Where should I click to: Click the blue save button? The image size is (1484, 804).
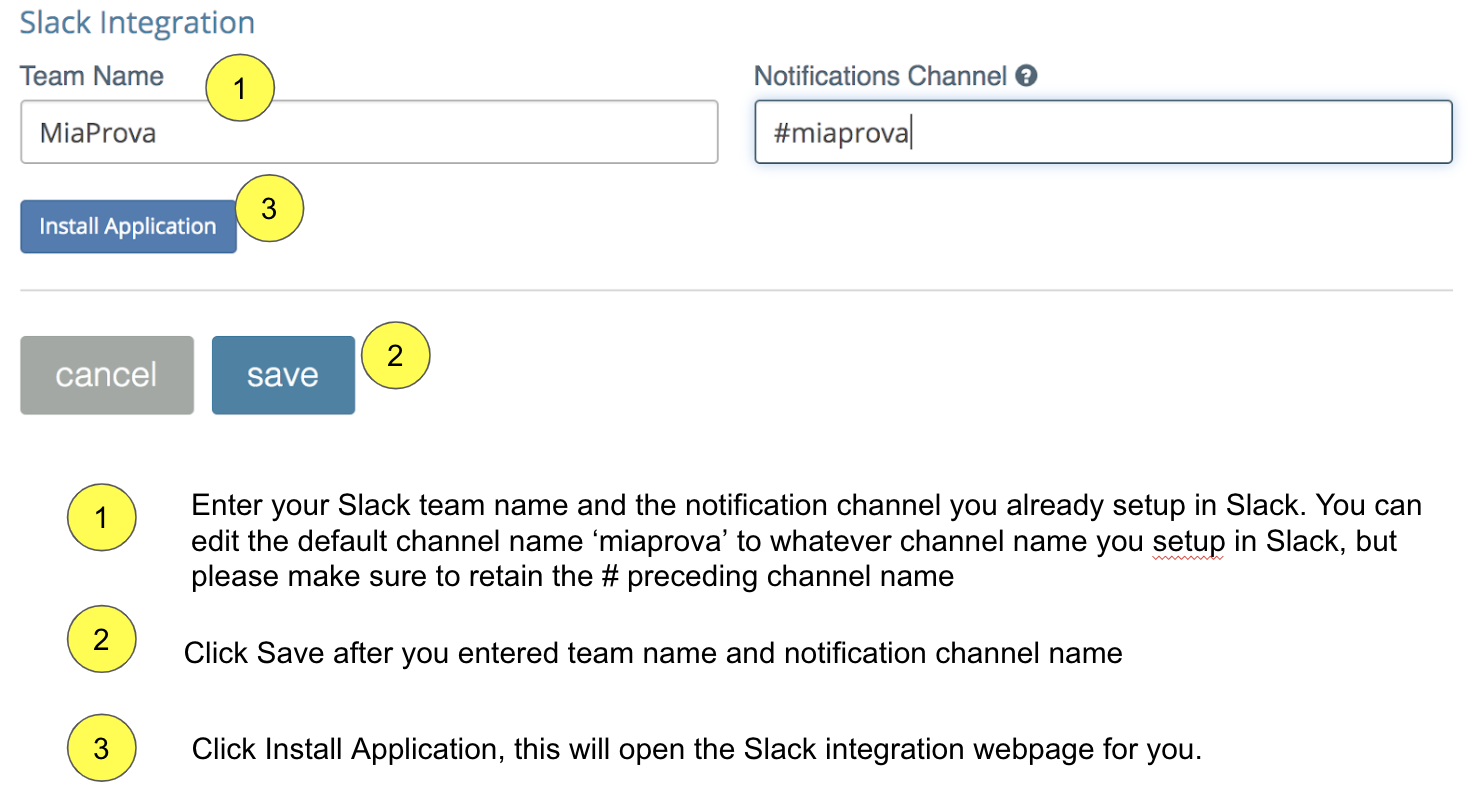(283, 375)
